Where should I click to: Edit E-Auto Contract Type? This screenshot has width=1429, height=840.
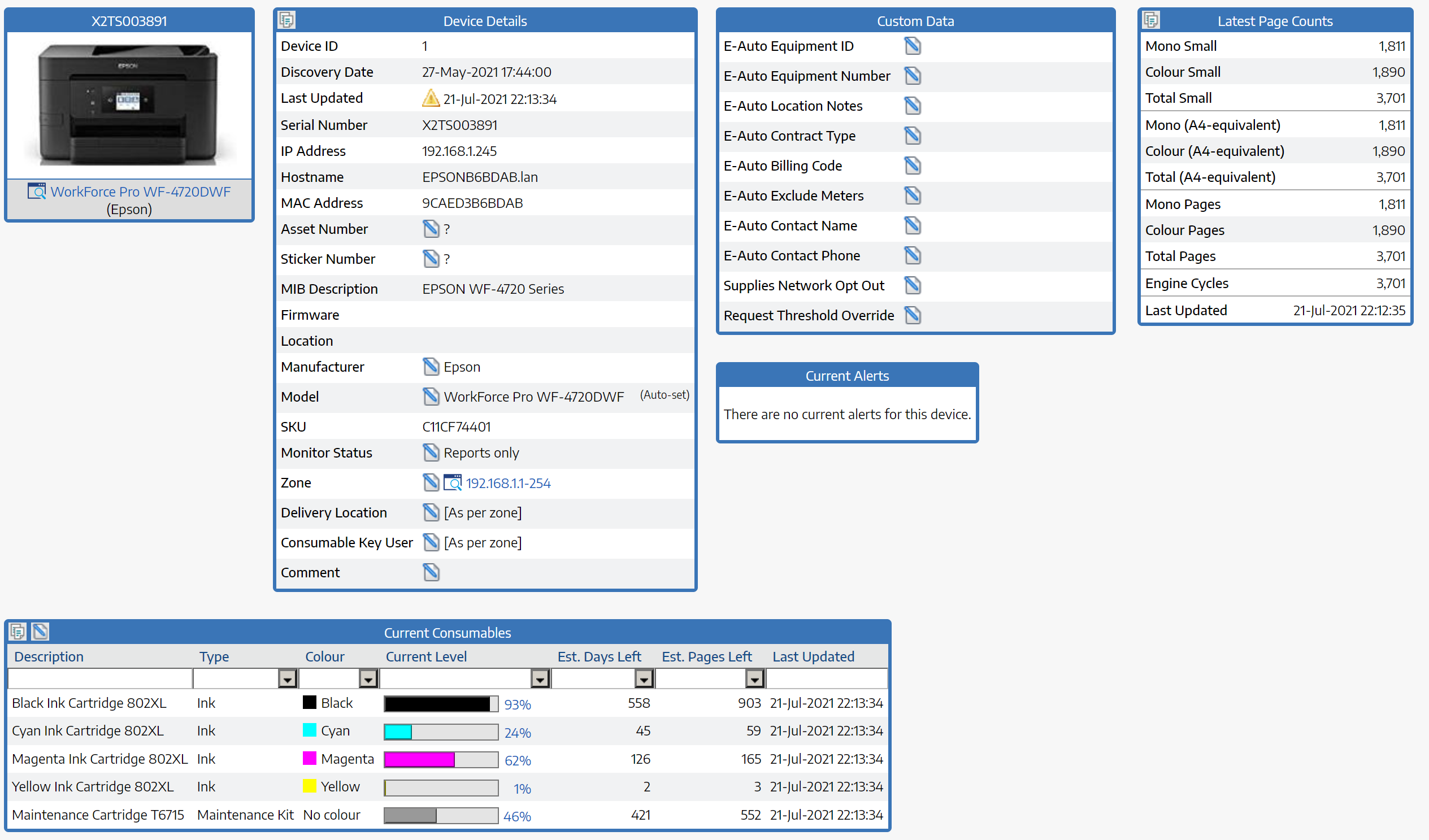pos(913,136)
